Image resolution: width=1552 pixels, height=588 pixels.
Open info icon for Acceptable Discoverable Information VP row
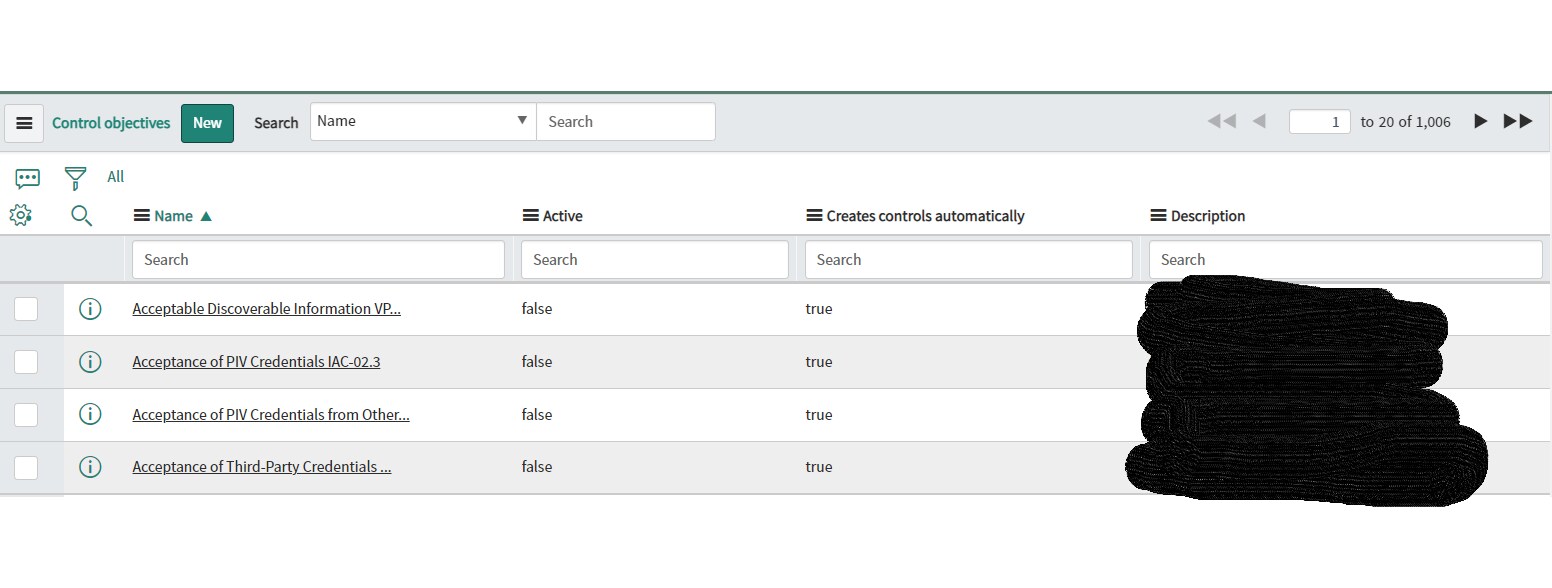(x=90, y=308)
